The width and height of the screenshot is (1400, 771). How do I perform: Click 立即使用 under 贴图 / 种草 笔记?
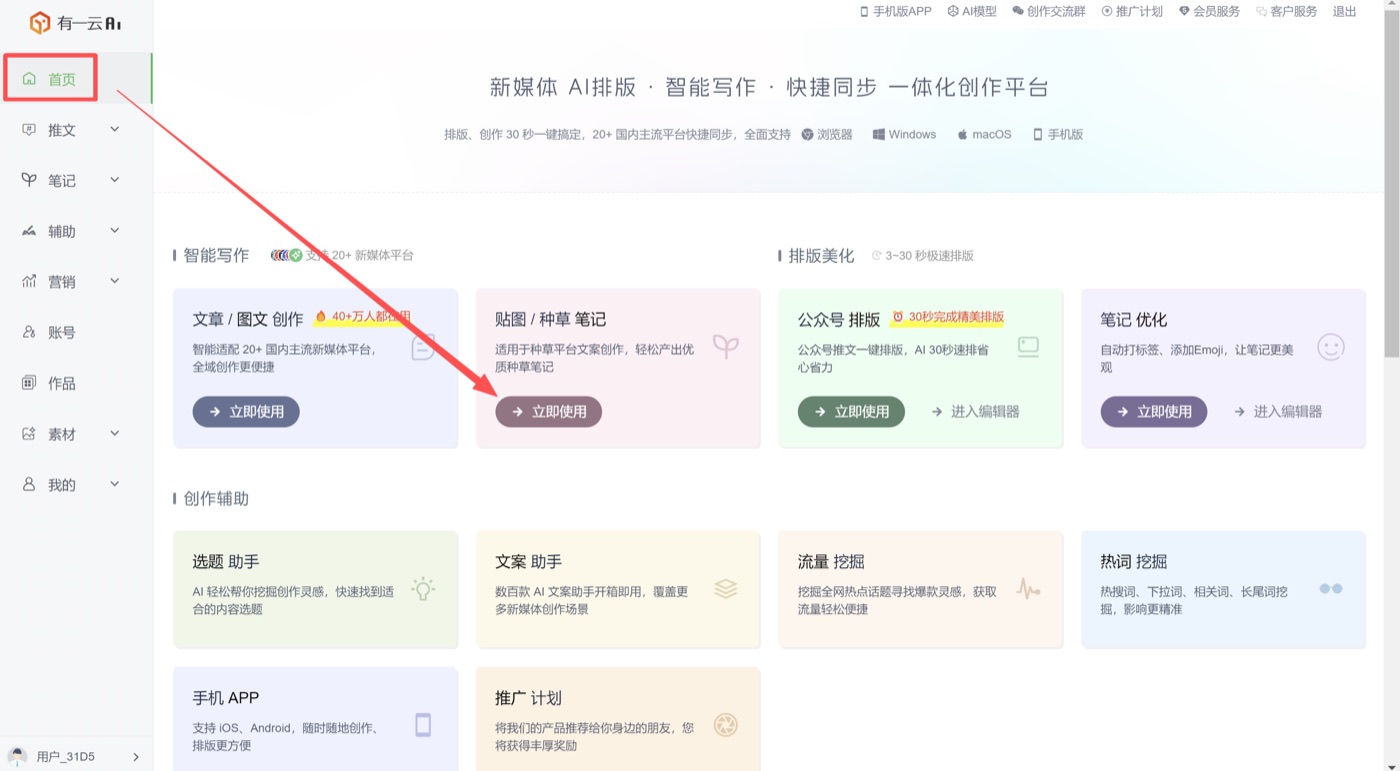549,411
